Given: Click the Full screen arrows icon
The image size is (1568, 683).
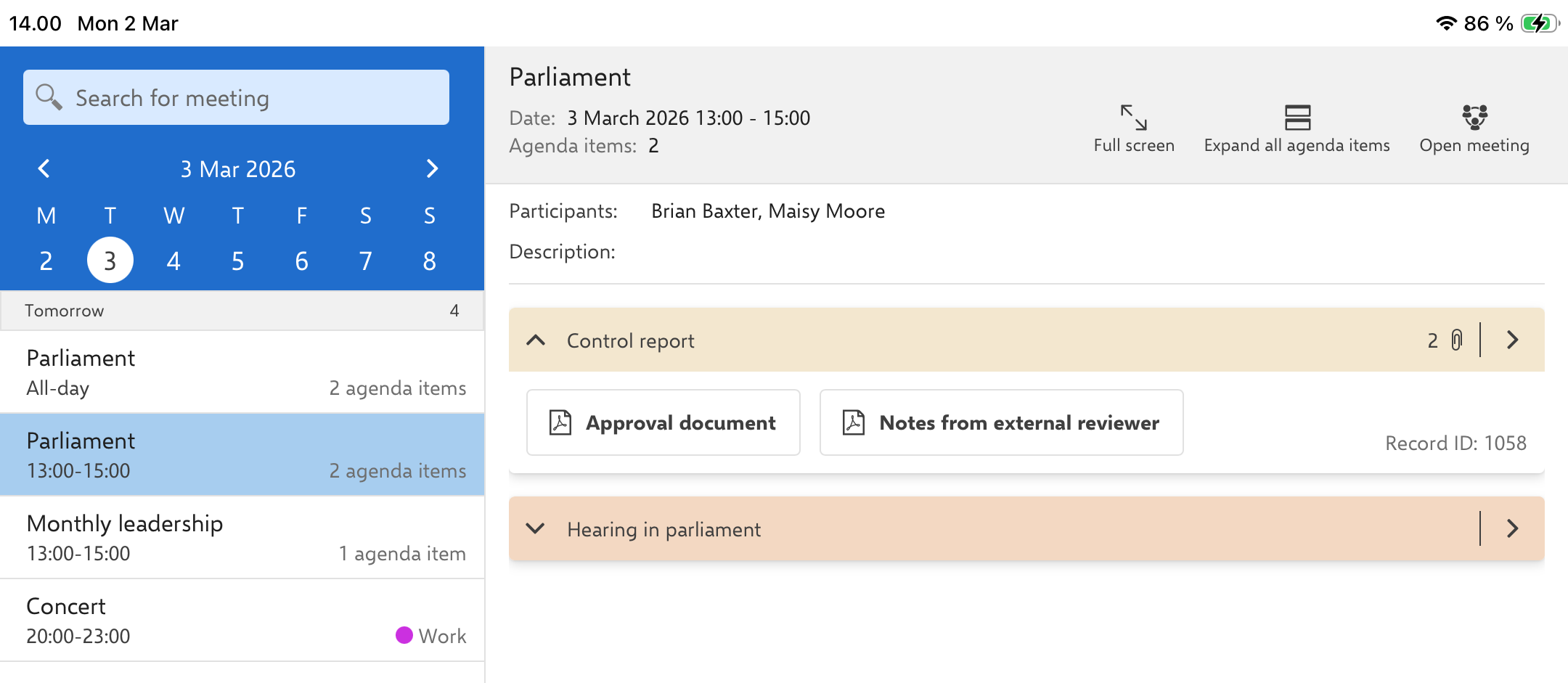Looking at the screenshot, I should pos(1133,117).
